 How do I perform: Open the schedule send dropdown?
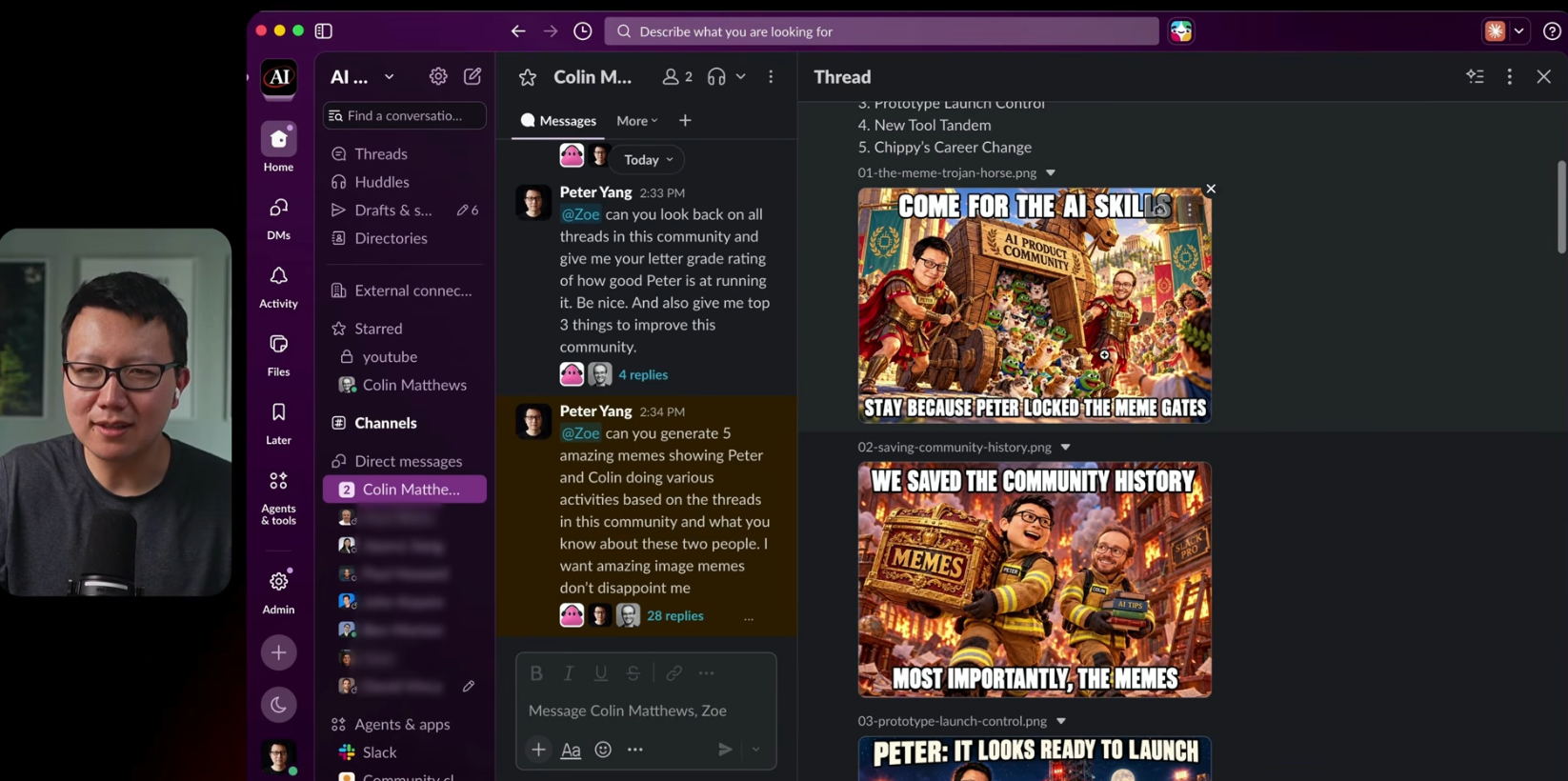(756, 751)
